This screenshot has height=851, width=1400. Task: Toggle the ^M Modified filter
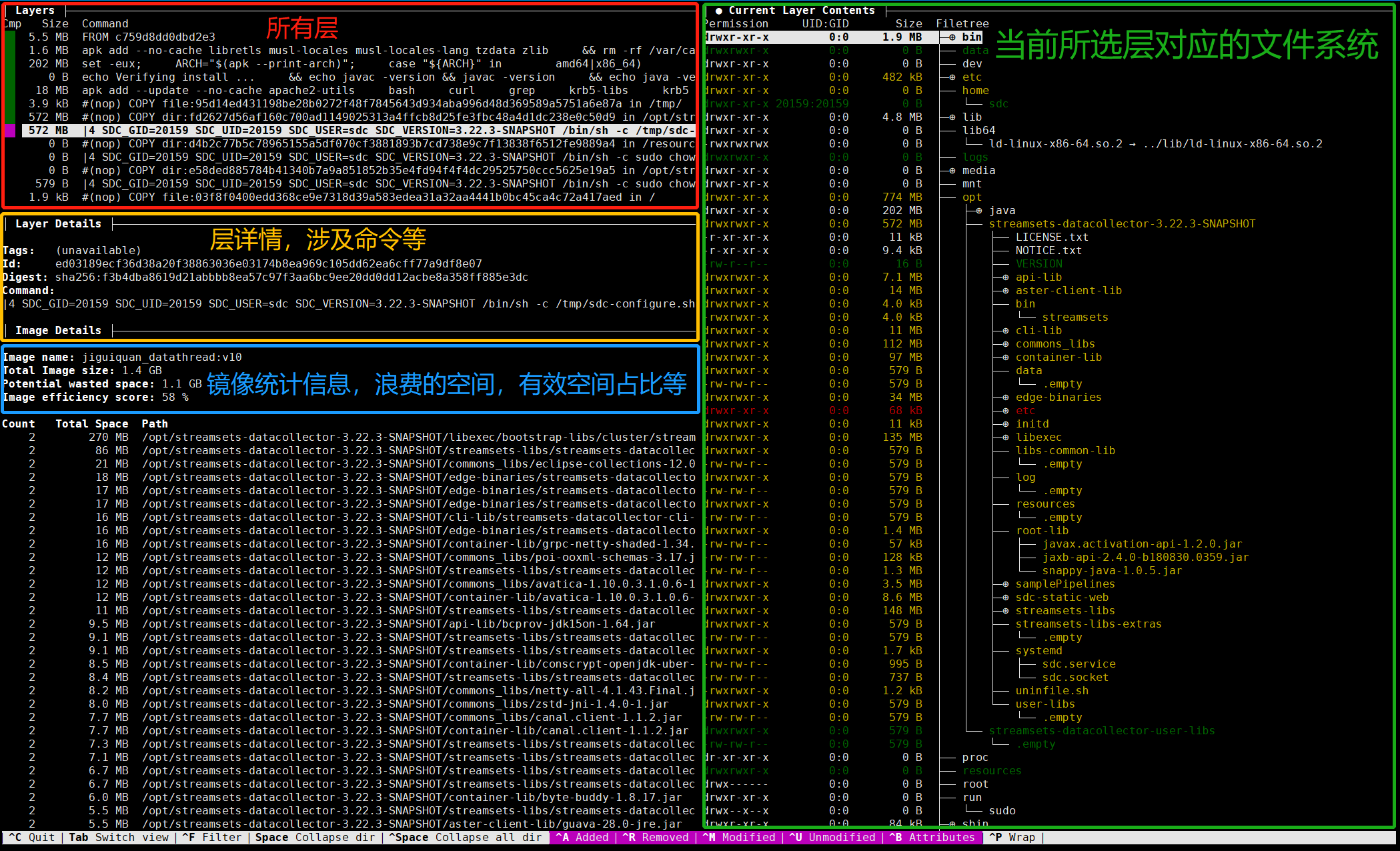pos(739,838)
